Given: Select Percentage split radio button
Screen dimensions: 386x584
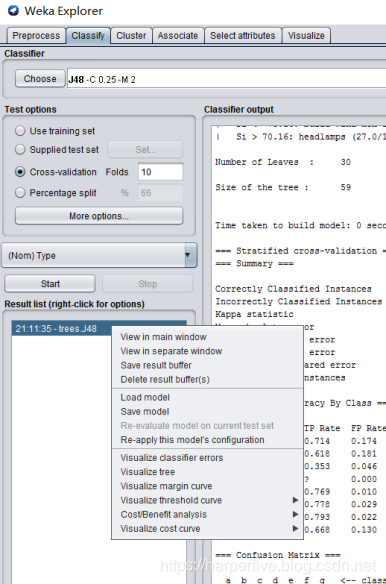Looking at the screenshot, I should pyautogui.click(x=20, y=193).
